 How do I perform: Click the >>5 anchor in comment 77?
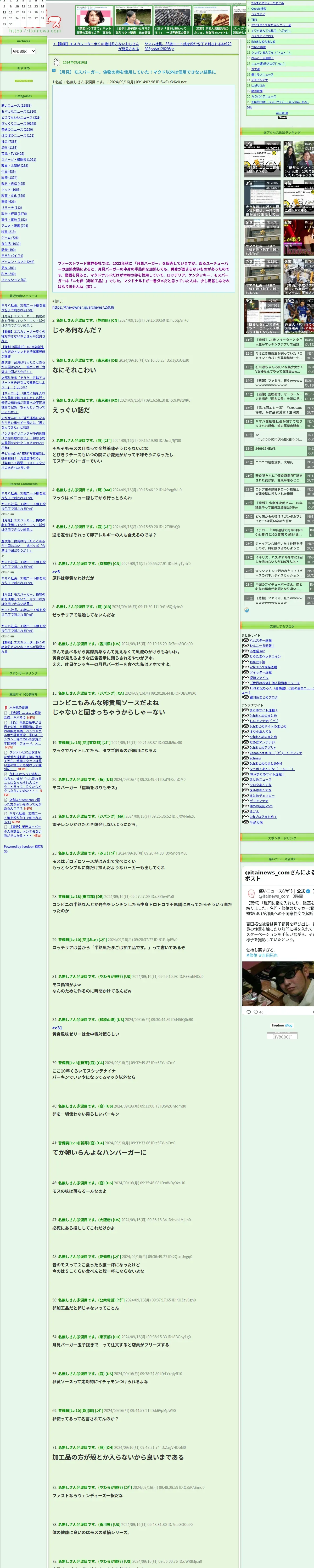click(x=56, y=572)
